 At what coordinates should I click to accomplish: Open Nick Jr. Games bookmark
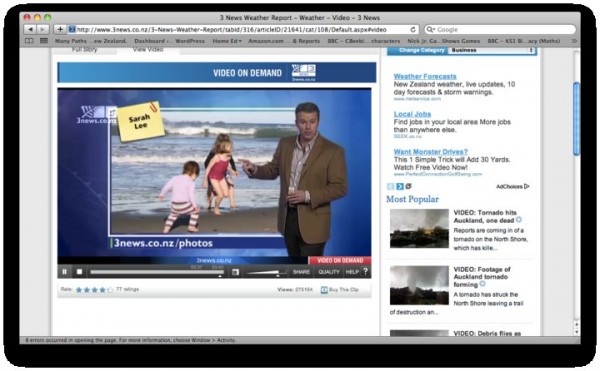[443, 41]
